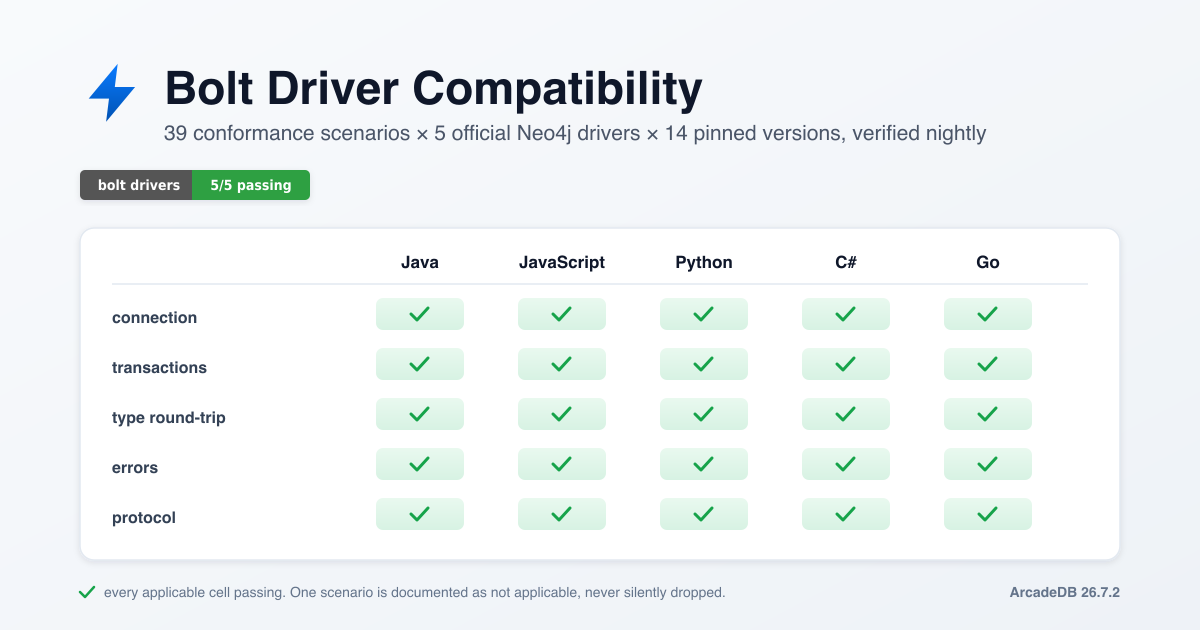The height and width of the screenshot is (630, 1200).
Task: Select the Python column header
Action: coord(704,262)
